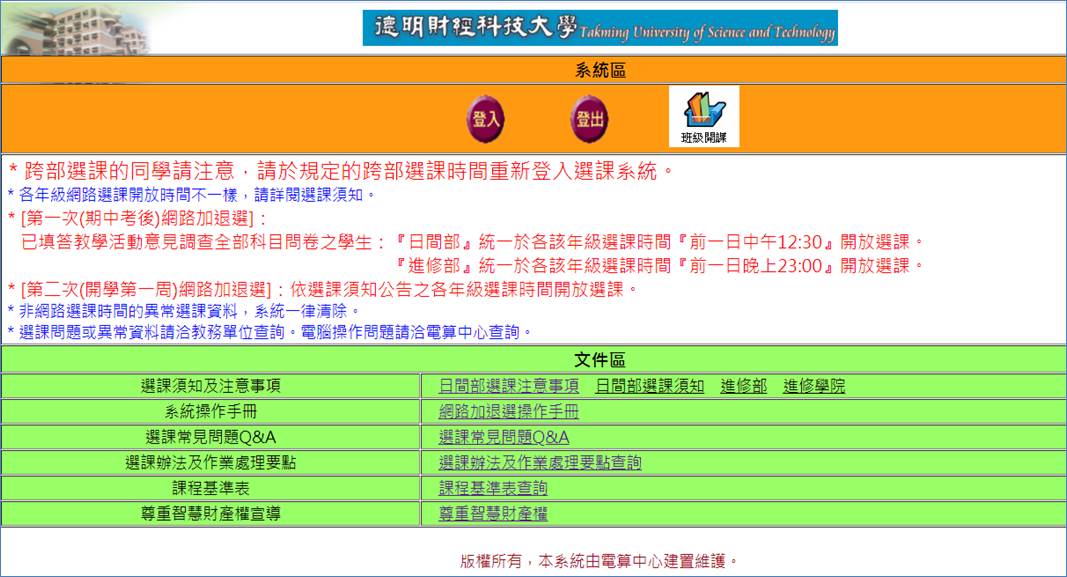Click the [第一次(期中考後)網路加退選] notice line
This screenshot has width=1067, height=577.
coord(138,218)
